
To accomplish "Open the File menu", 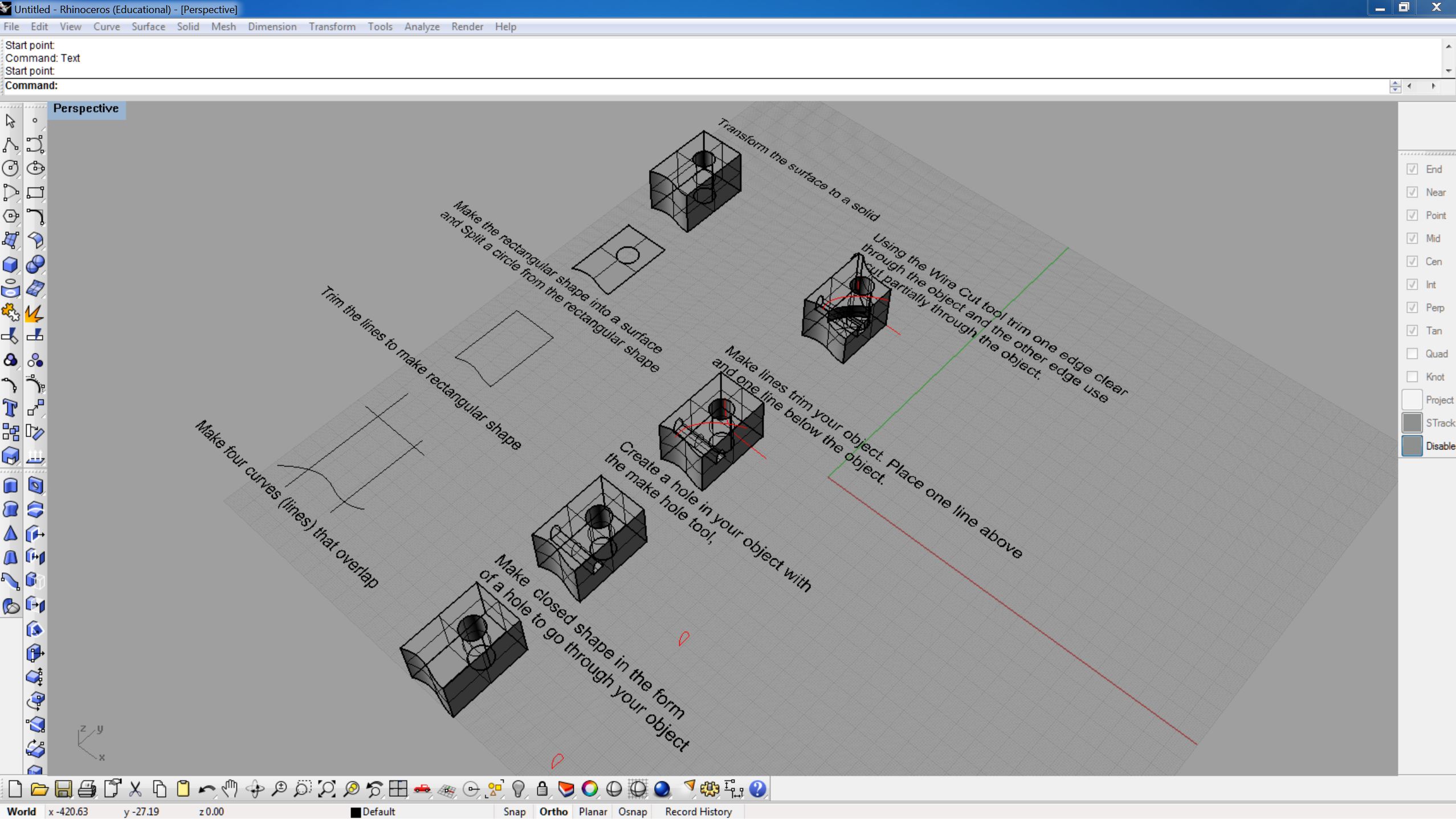I will (11, 26).
